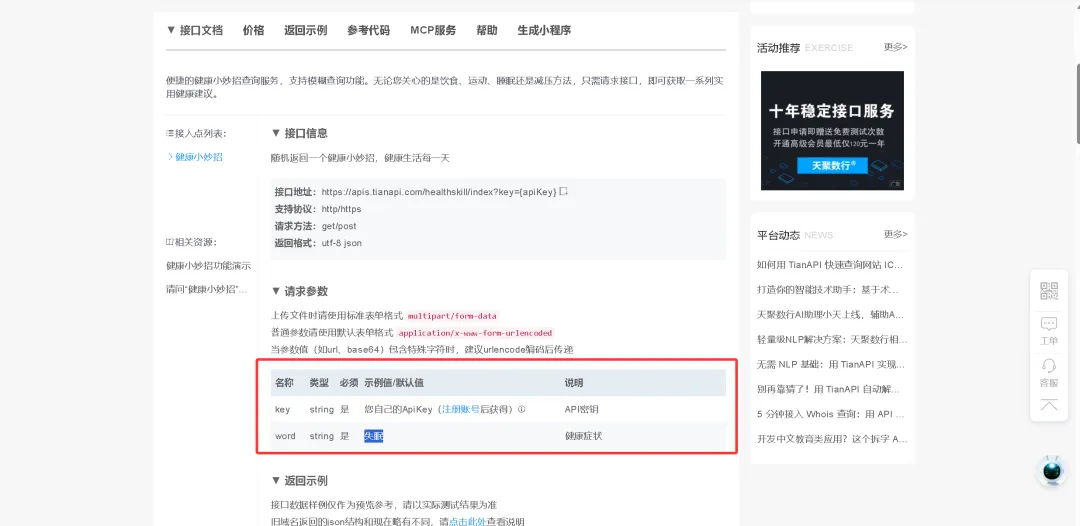1080x526 pixels.
Task: Click the API URL text apis.tianapi.com/healthskill
Action: tap(439, 191)
